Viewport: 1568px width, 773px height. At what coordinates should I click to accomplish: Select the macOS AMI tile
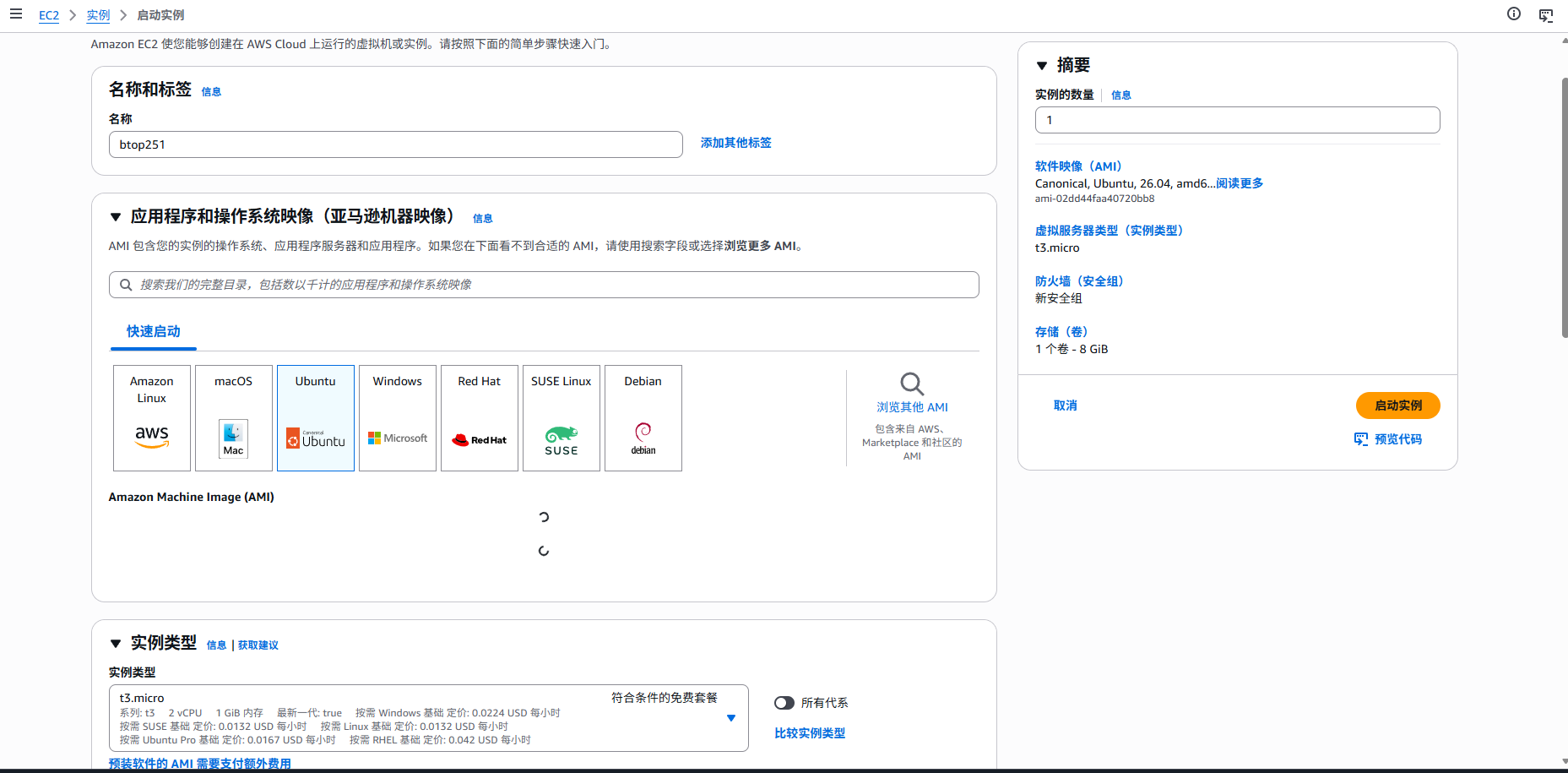[234, 418]
